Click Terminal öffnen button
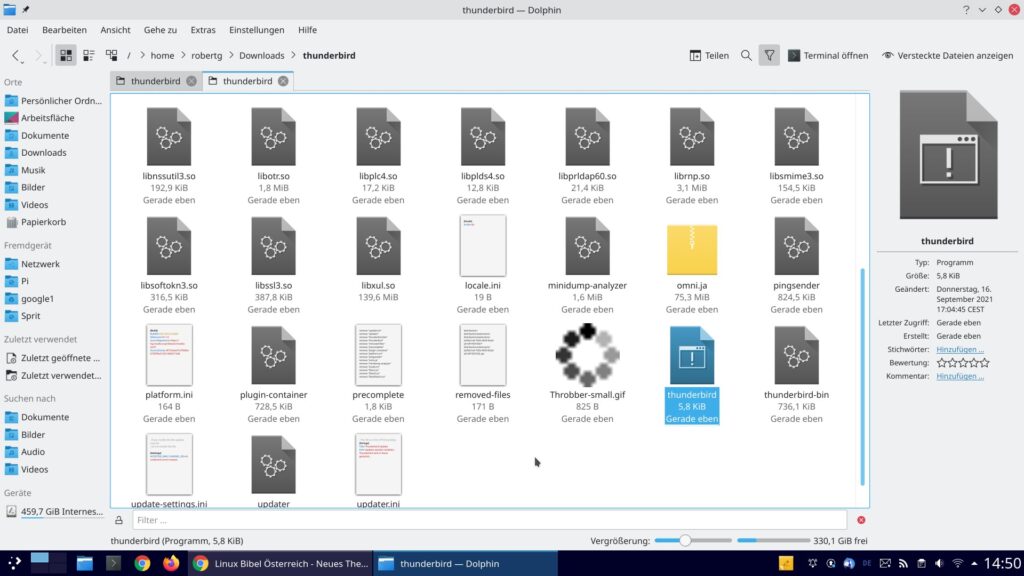Image resolution: width=1024 pixels, height=576 pixels. (828, 56)
